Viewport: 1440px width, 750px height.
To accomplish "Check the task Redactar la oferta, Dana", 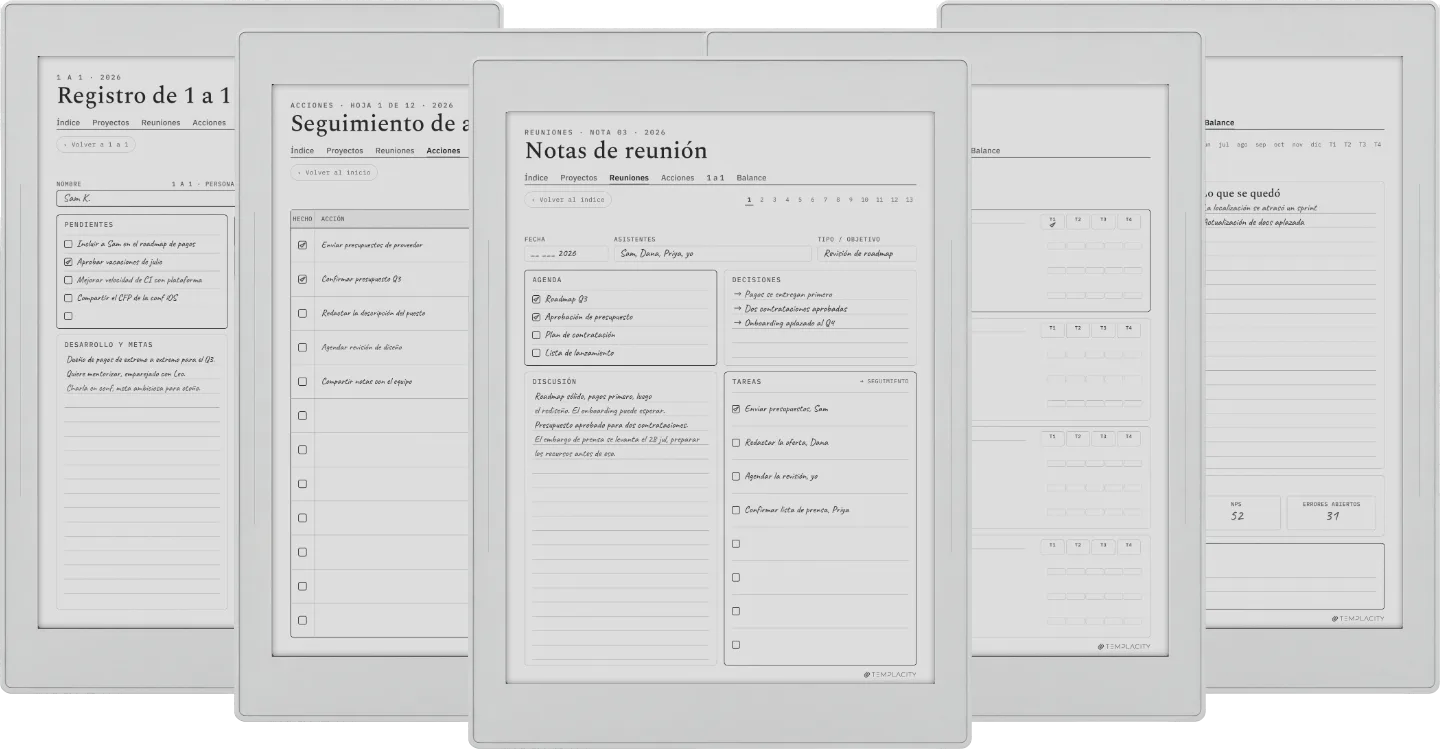I will coord(736,443).
